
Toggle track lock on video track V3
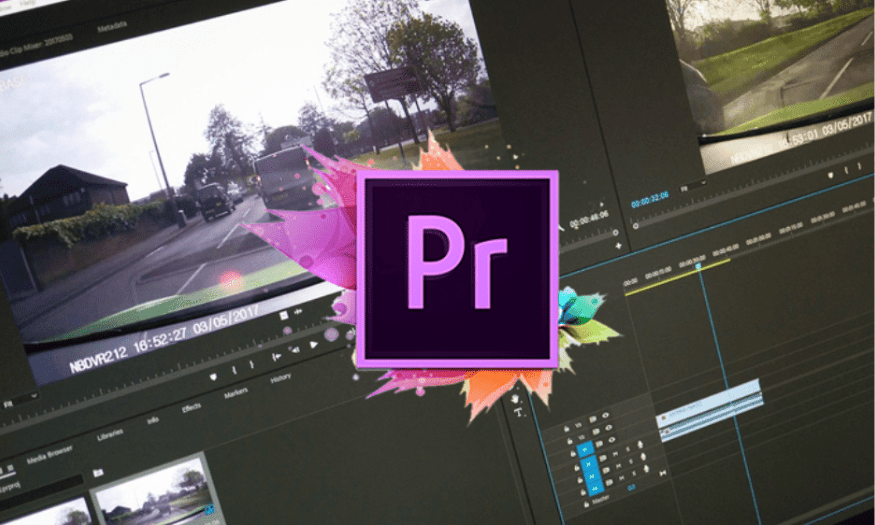click(x=566, y=429)
